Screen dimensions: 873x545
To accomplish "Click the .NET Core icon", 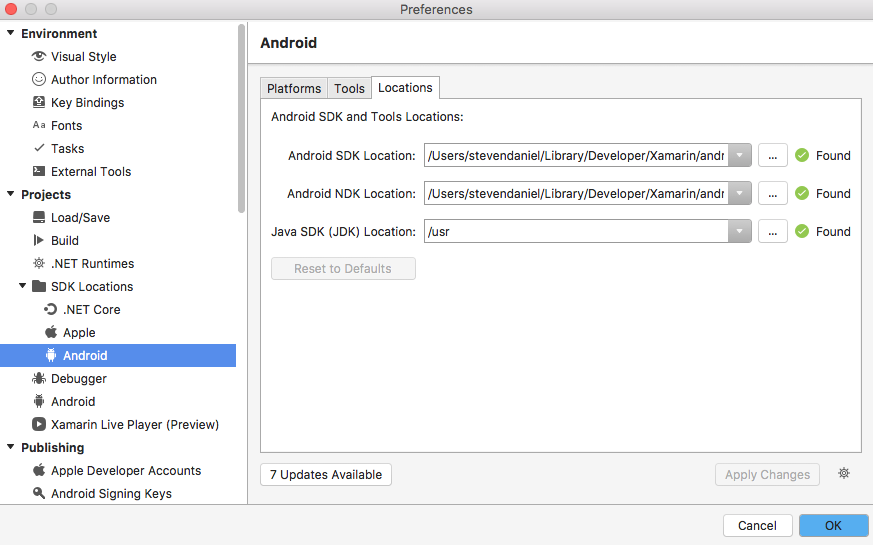I will [x=51, y=309].
